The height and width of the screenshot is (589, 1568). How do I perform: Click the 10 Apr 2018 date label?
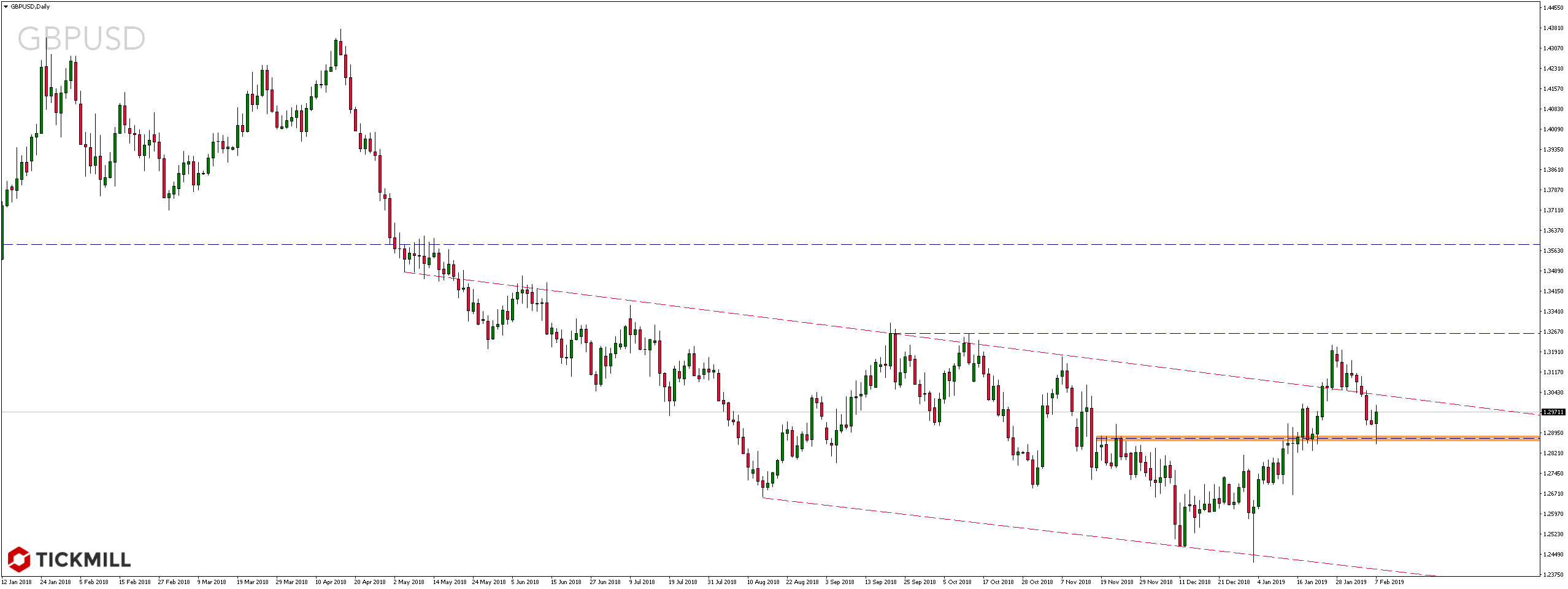330,582
